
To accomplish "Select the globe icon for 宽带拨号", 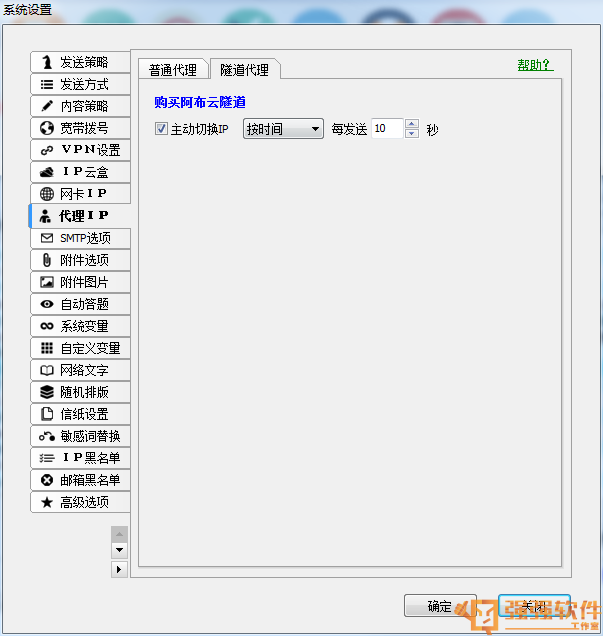I will click(x=47, y=128).
